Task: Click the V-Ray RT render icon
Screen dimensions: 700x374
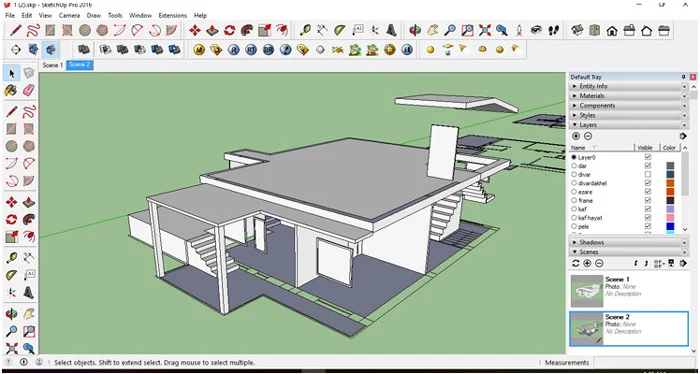Action: (251, 50)
